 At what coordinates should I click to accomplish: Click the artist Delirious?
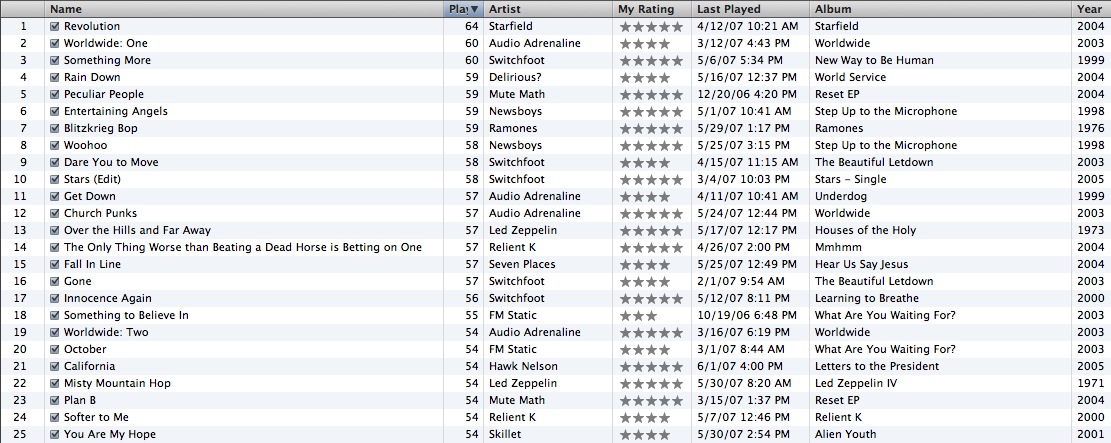pos(514,77)
